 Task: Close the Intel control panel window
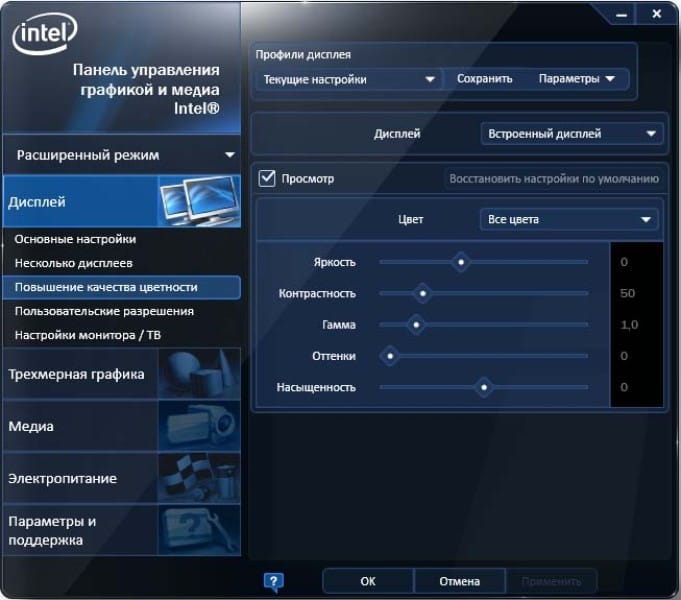[657, 14]
